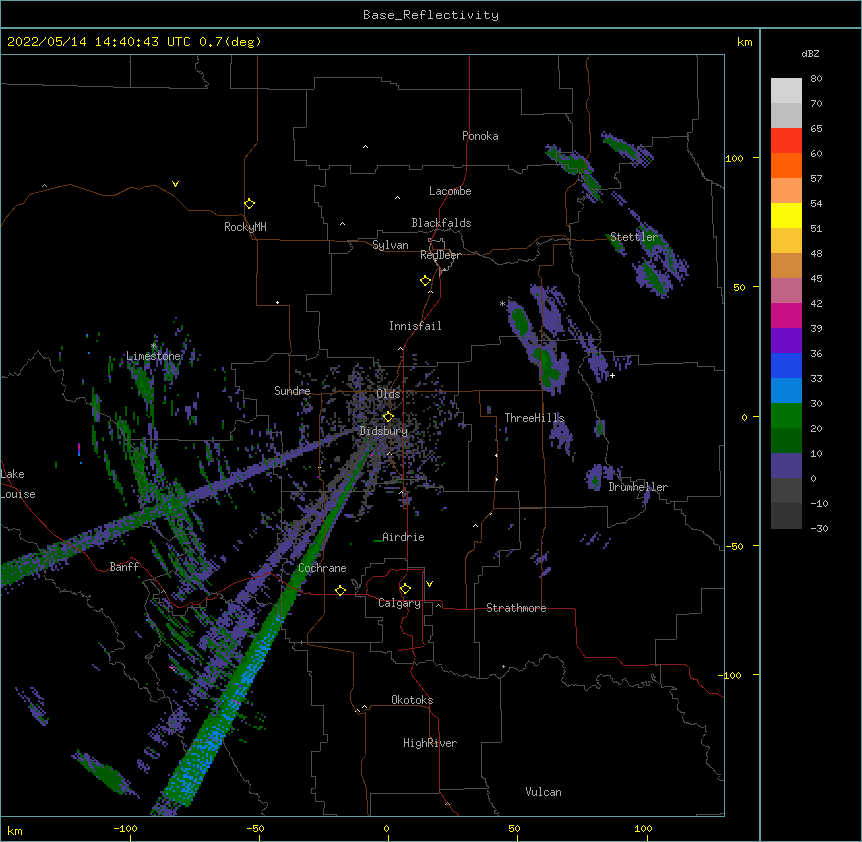Click the km unit label at bottom-left
Viewport: 862px width, 842px height.
click(14, 830)
